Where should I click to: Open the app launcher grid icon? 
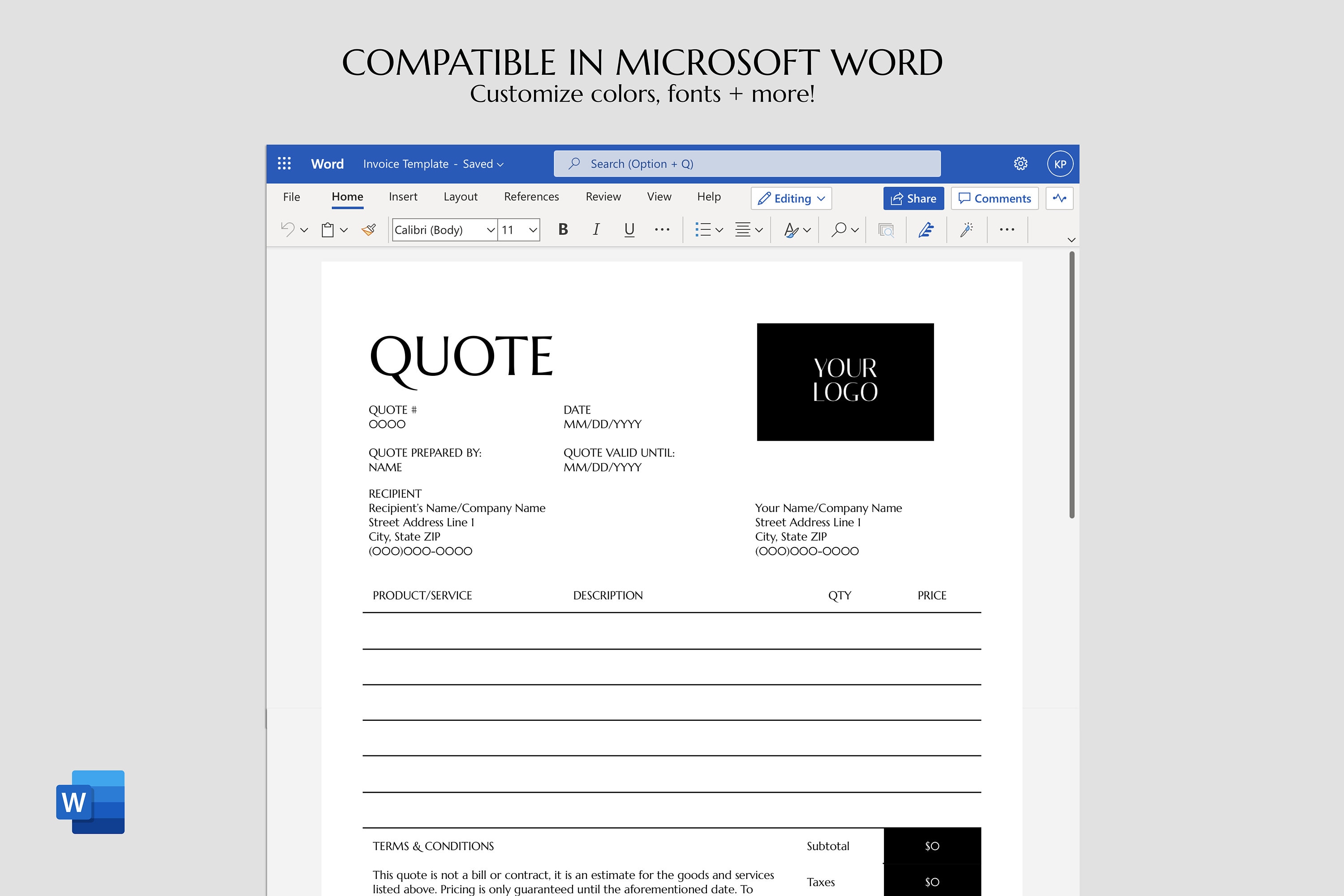pos(284,164)
